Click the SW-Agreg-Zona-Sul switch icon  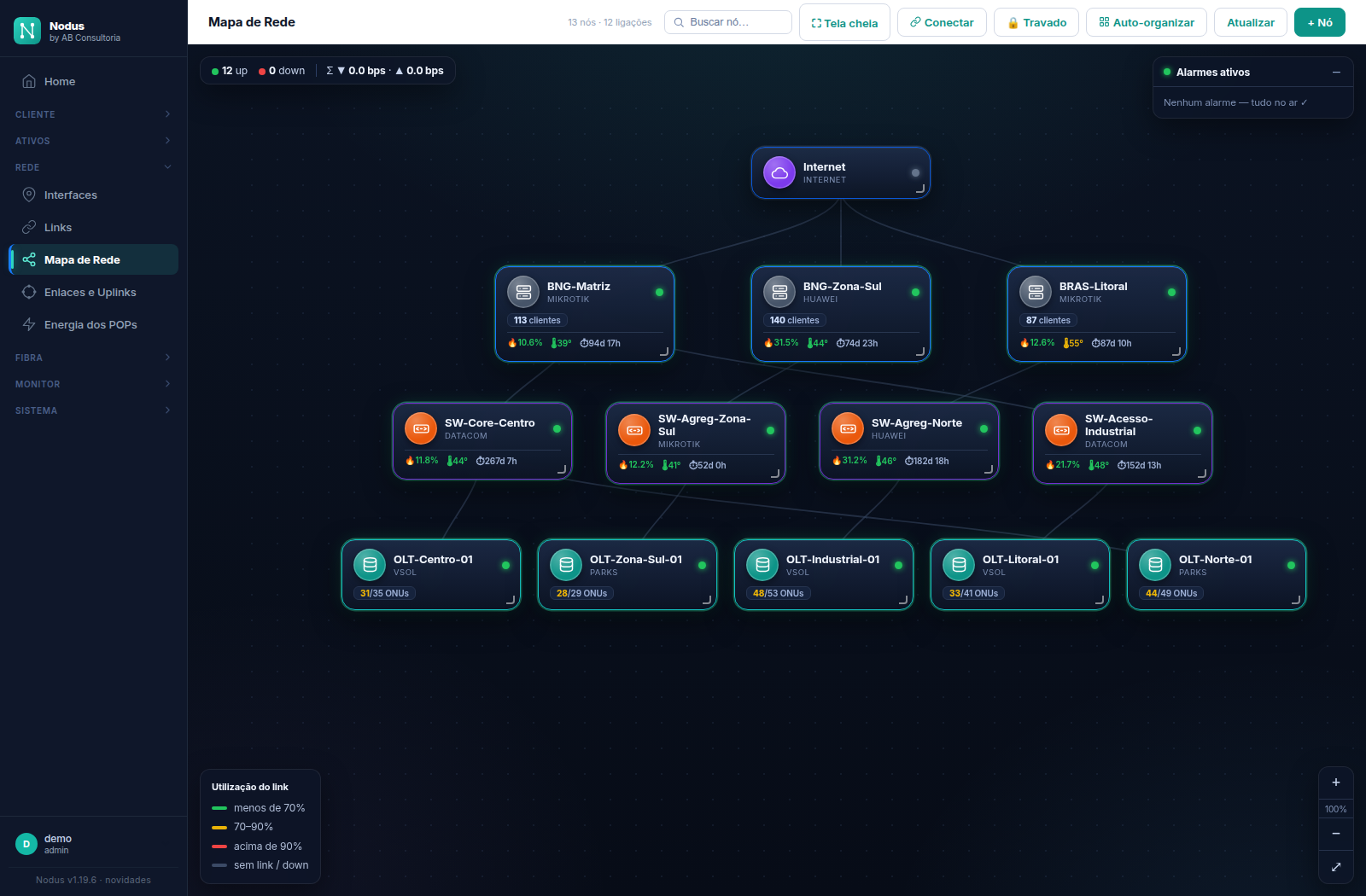pyautogui.click(x=634, y=430)
